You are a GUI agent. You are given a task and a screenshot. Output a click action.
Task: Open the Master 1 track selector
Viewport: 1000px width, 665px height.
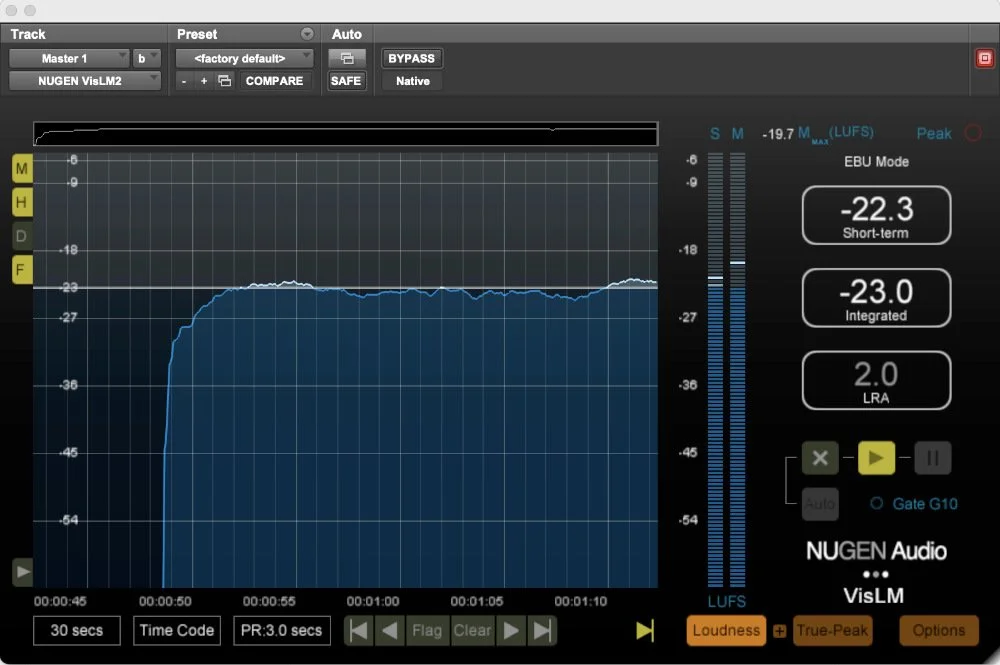pyautogui.click(x=70, y=58)
